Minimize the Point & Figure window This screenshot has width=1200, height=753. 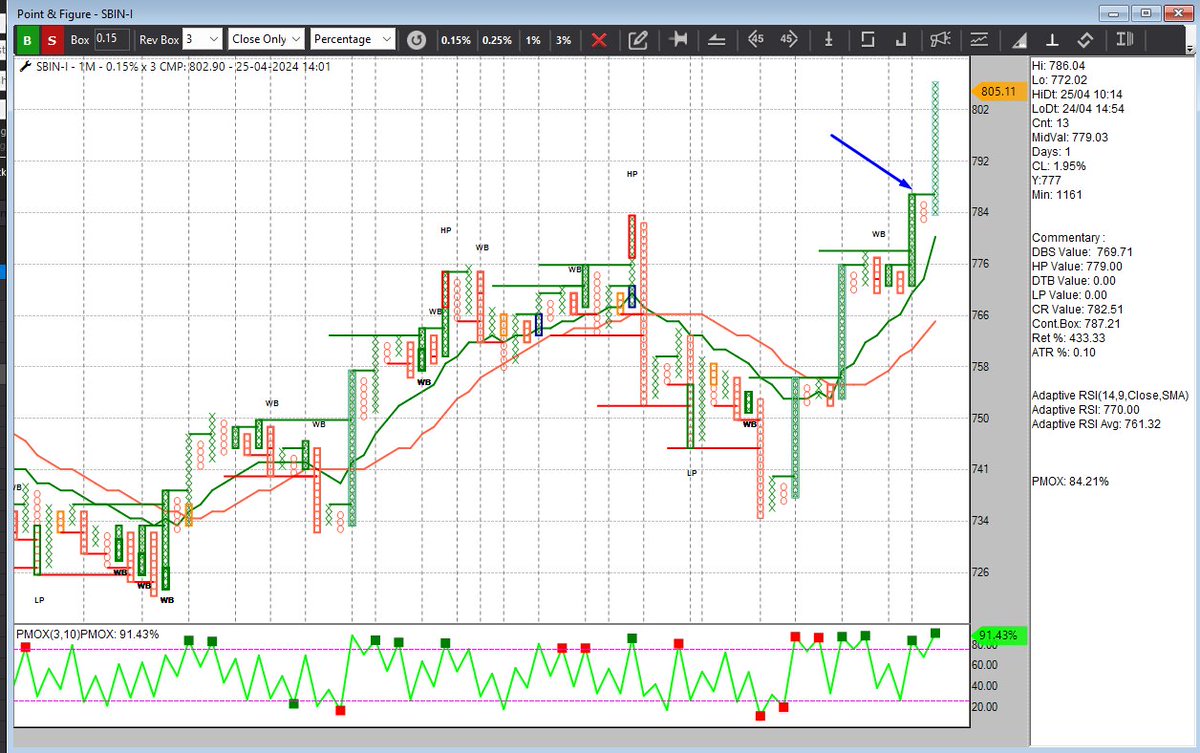point(1113,13)
